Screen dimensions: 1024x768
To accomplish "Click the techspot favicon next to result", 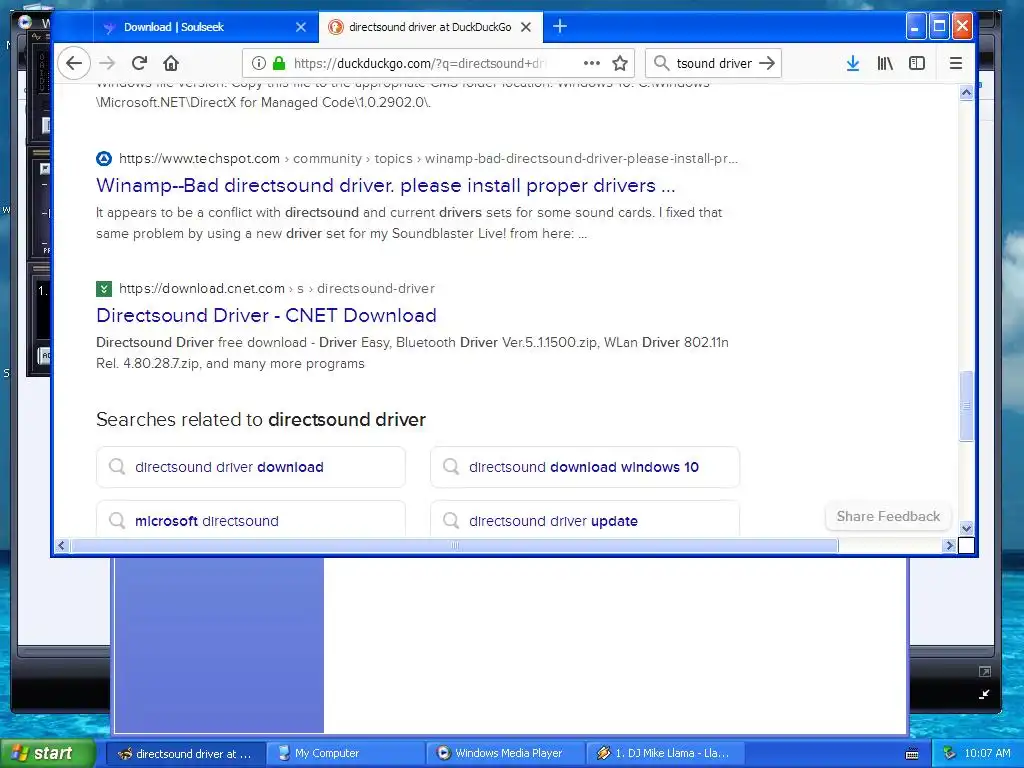I will tap(104, 159).
